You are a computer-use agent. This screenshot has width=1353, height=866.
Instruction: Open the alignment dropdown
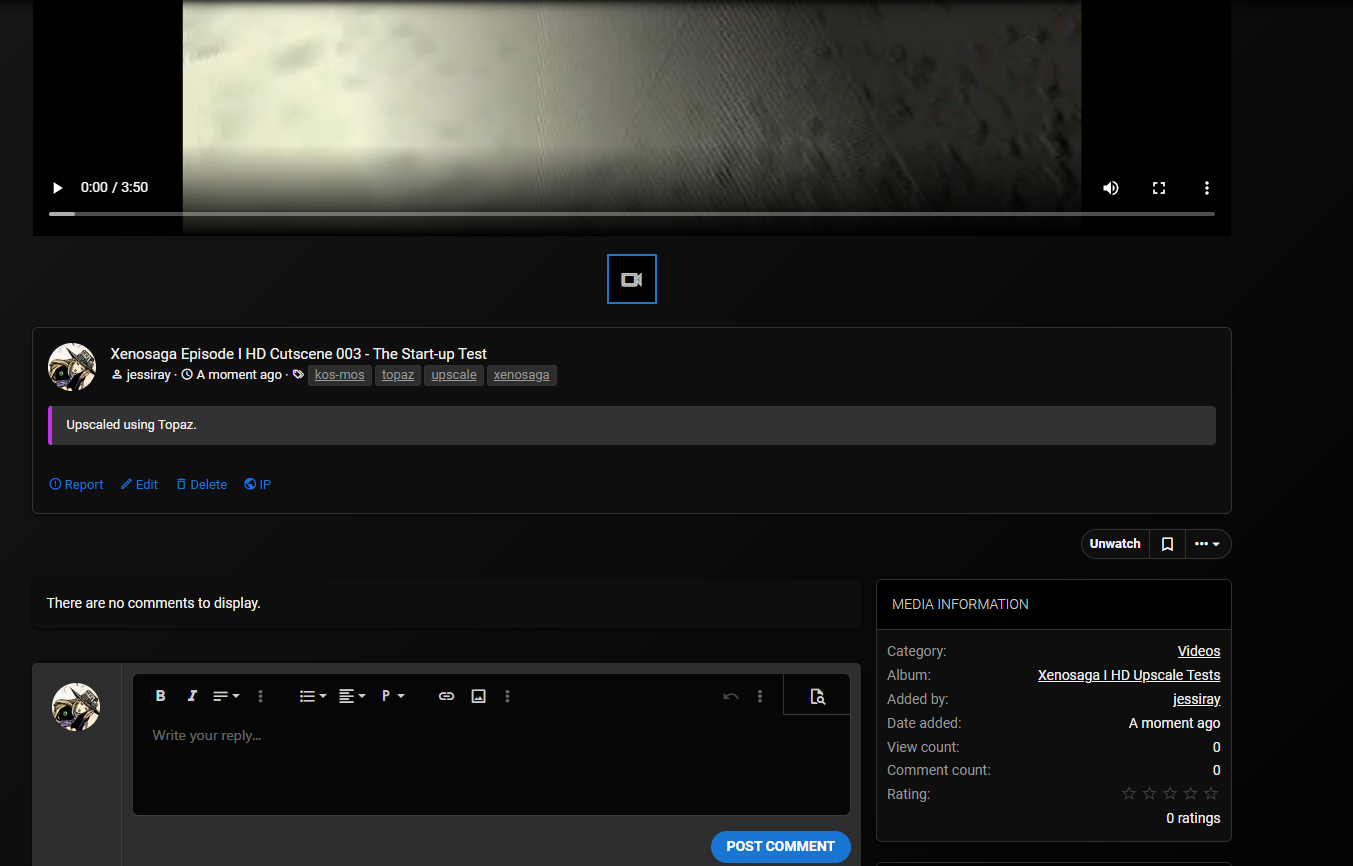point(351,696)
